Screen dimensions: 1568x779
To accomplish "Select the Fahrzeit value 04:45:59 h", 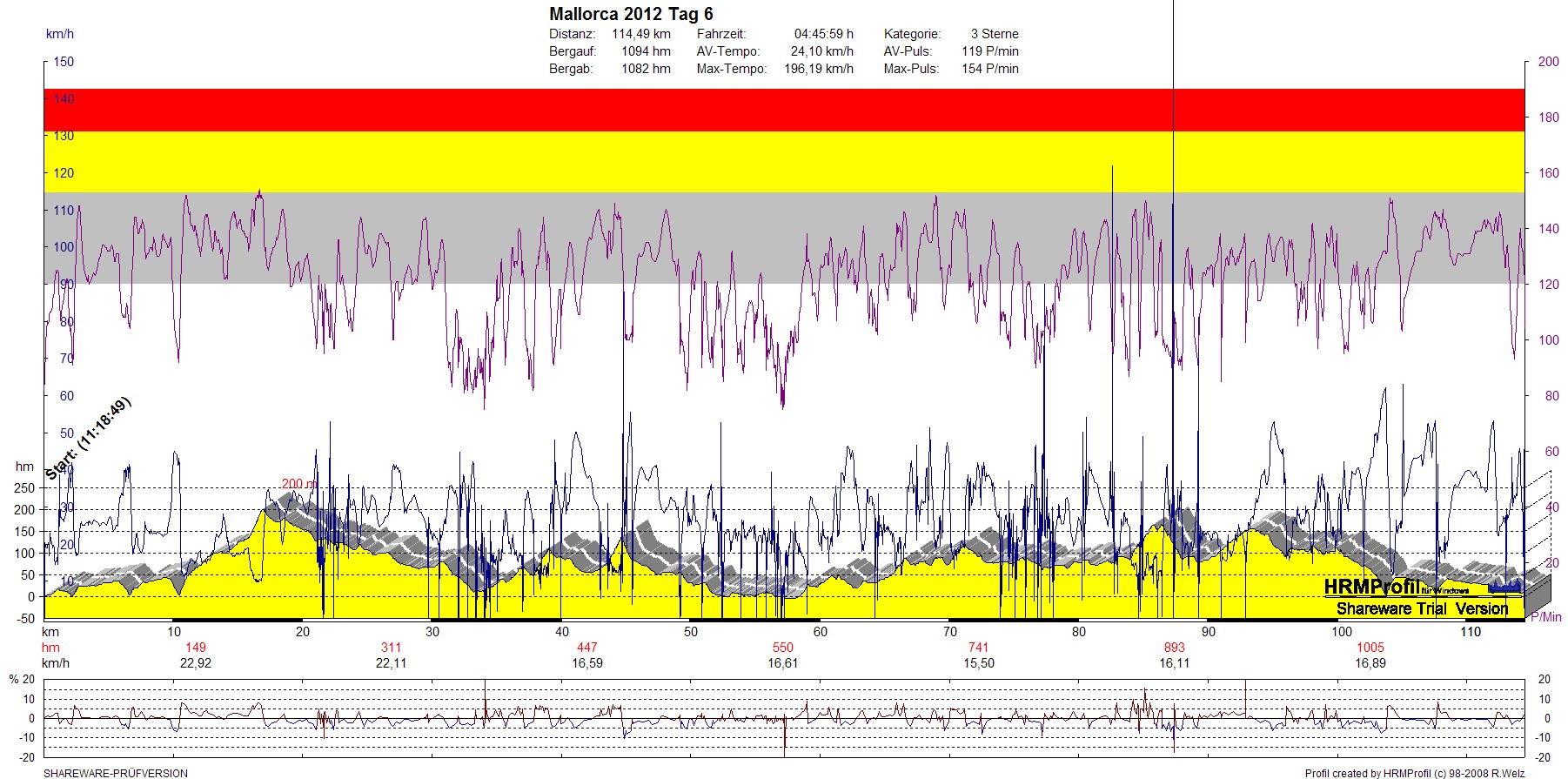I will [x=823, y=34].
